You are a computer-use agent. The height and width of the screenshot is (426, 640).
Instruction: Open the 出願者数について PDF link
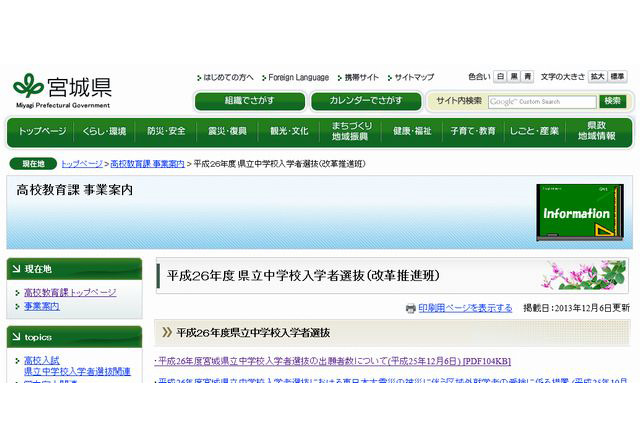333,361
